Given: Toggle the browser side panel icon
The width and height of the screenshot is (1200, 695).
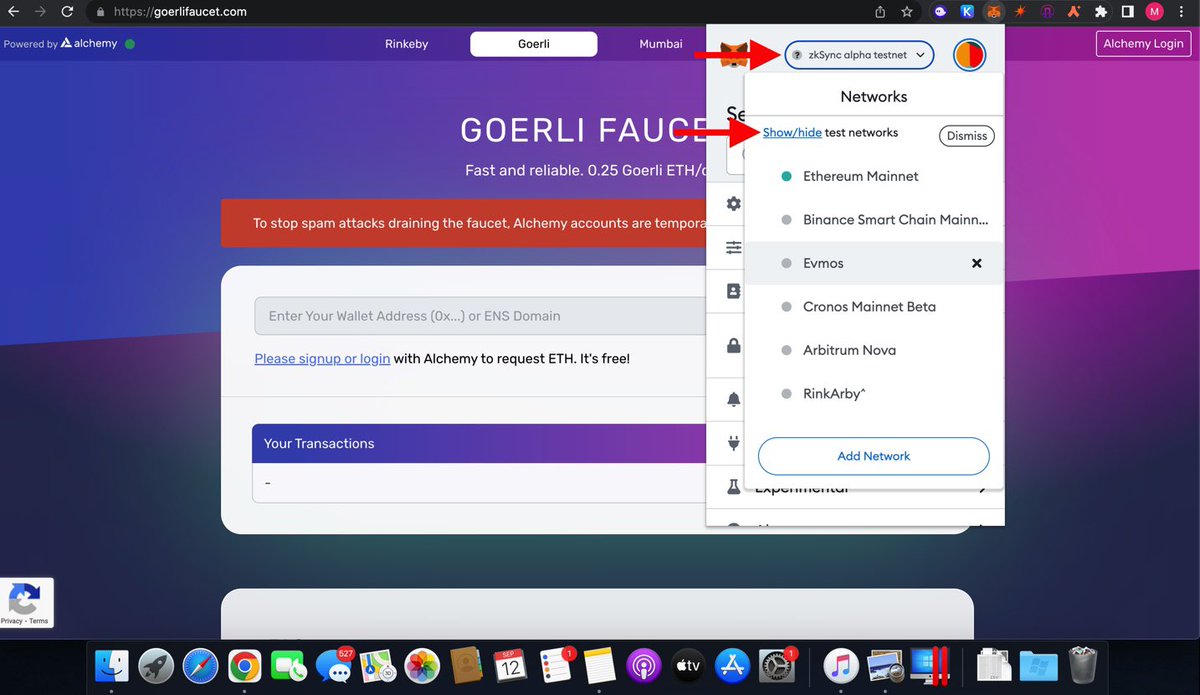Looking at the screenshot, I should pos(1127,12).
